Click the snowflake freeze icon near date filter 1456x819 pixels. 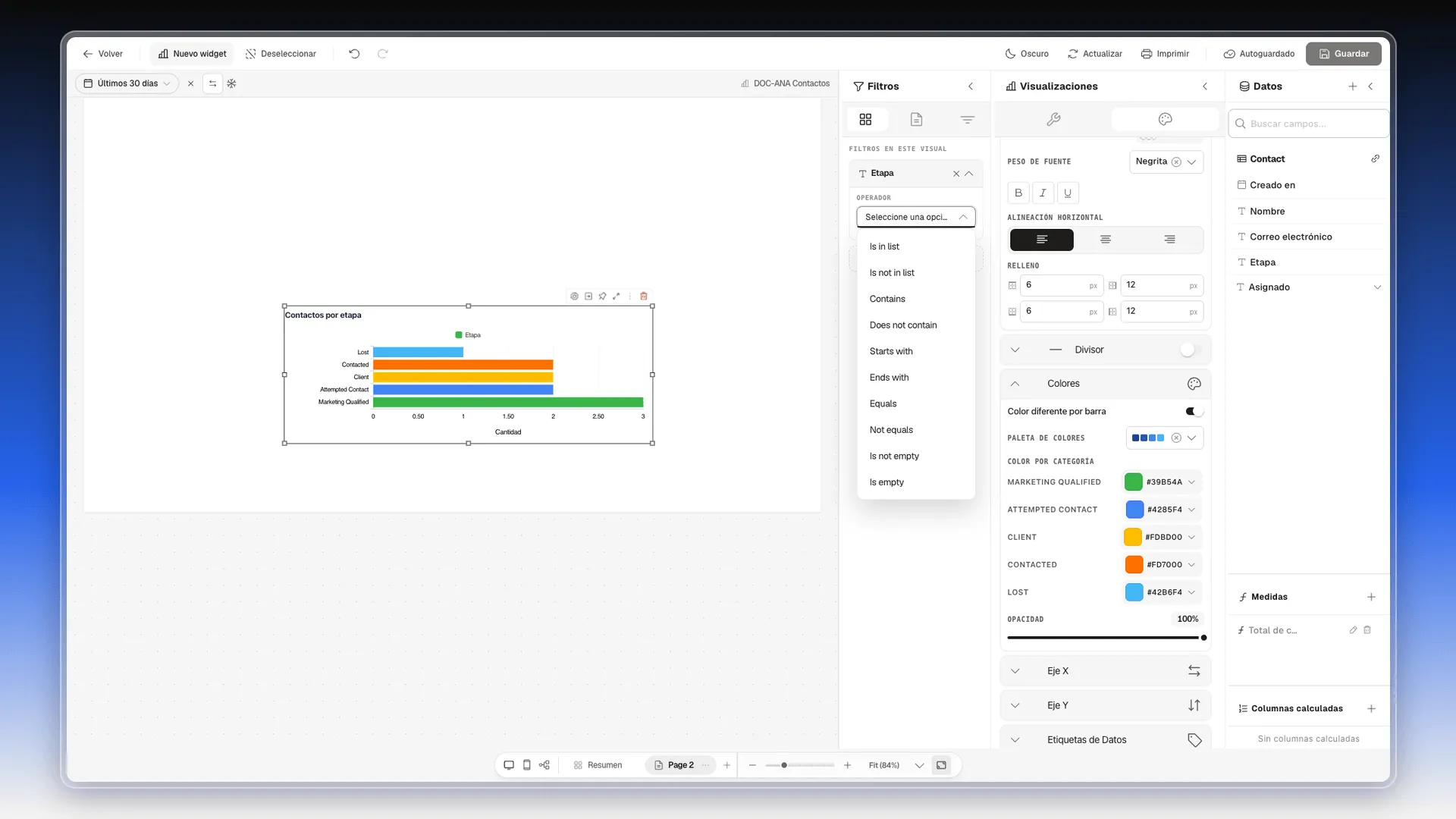(x=232, y=83)
